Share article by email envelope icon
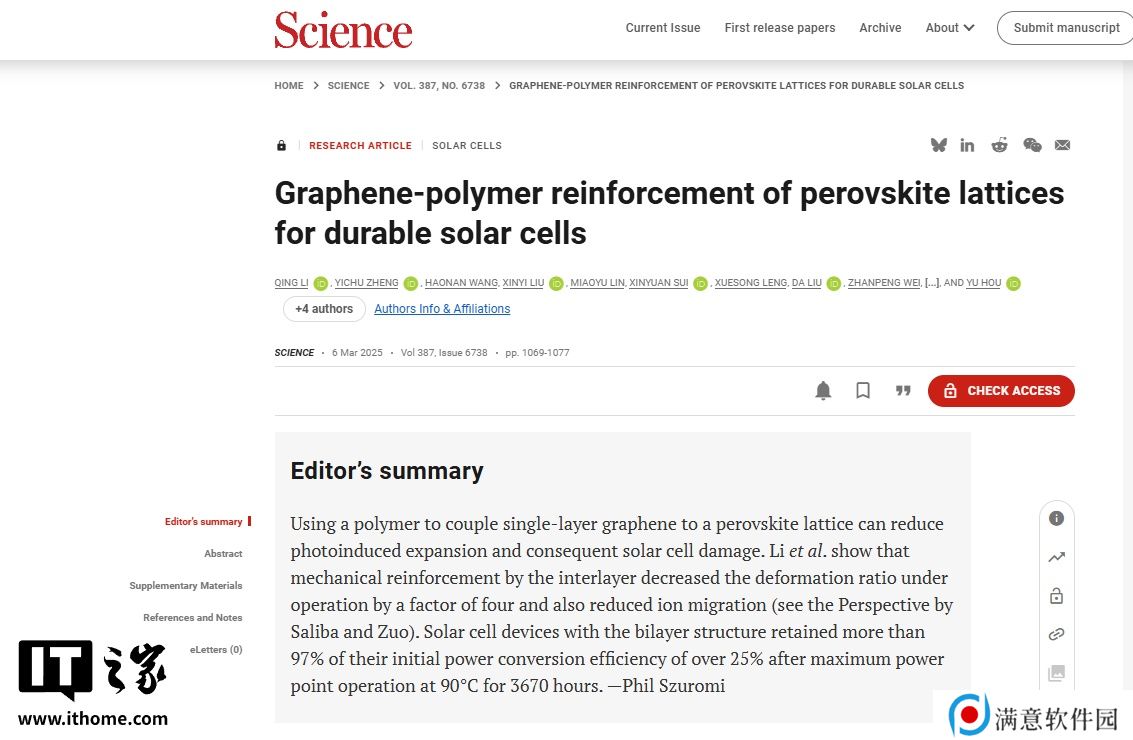1133x740 pixels. click(1062, 145)
